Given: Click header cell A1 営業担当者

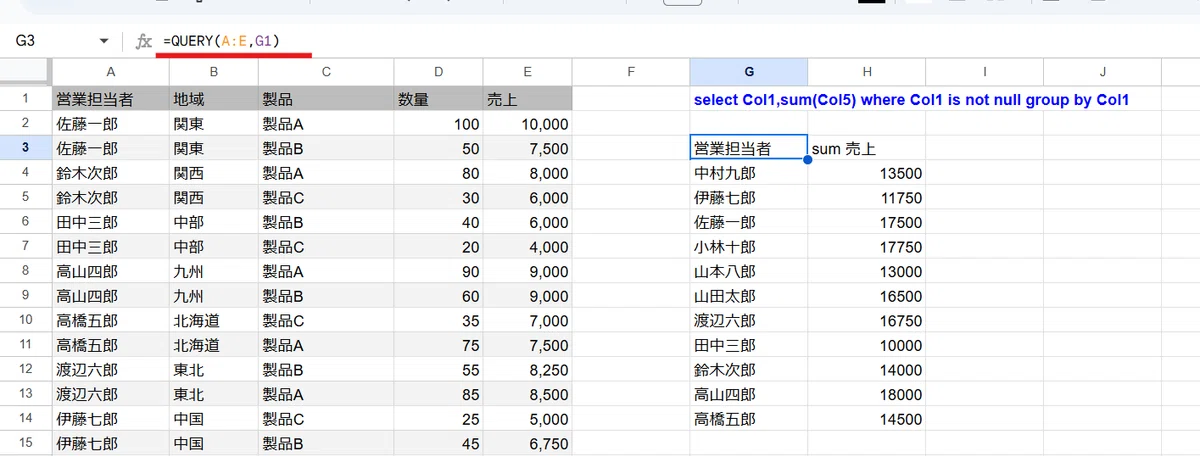Looking at the screenshot, I should tap(110, 99).
